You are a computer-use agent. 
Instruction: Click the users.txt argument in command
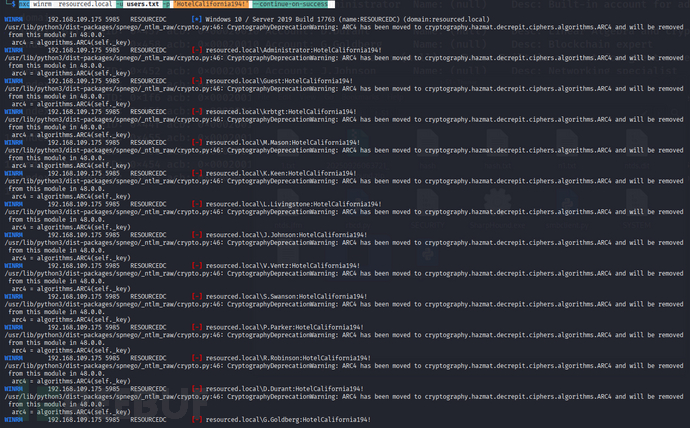(144, 6)
